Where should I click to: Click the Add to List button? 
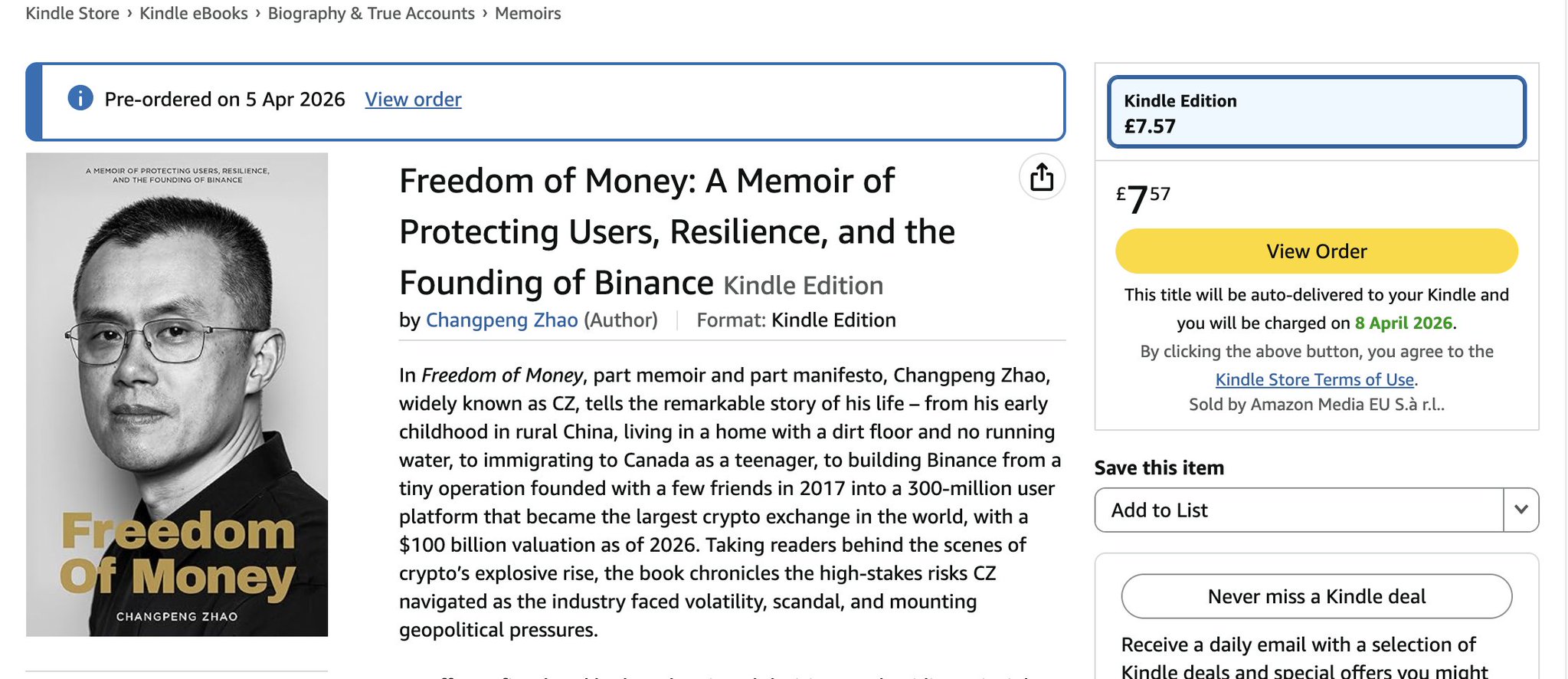pos(1298,510)
